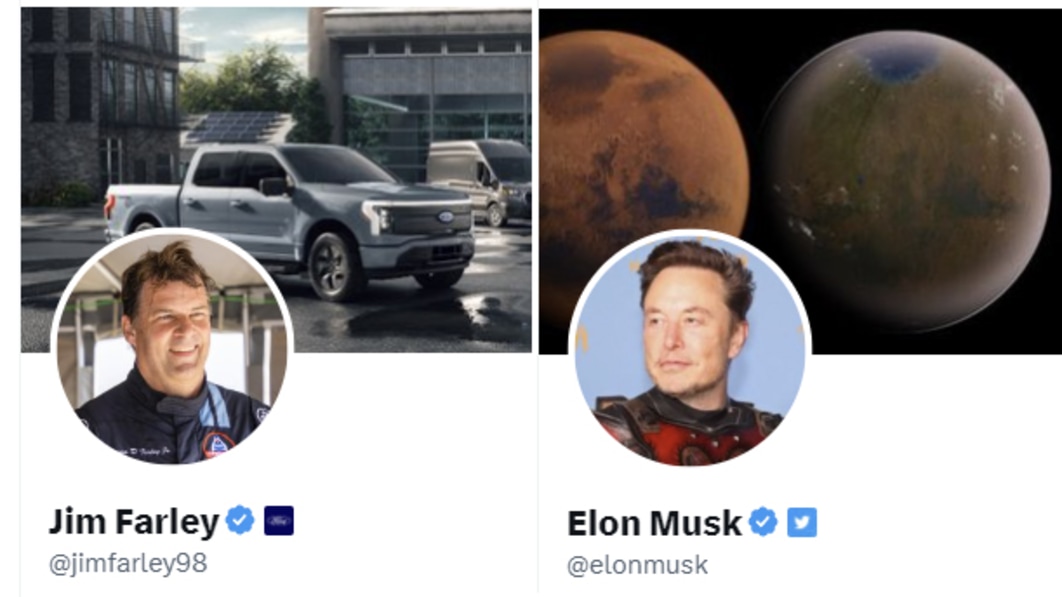
Task: Open Elon Musk's circular profile photo
Action: click(689, 349)
